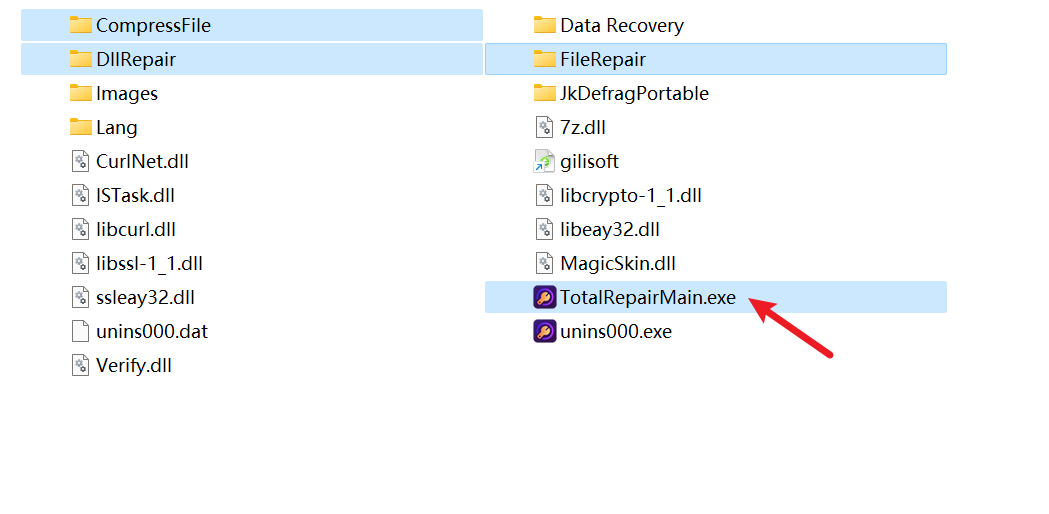This screenshot has height=514, width=1049.
Task: Select the ISTask.dll file
Action: pyautogui.click(x=252, y=195)
